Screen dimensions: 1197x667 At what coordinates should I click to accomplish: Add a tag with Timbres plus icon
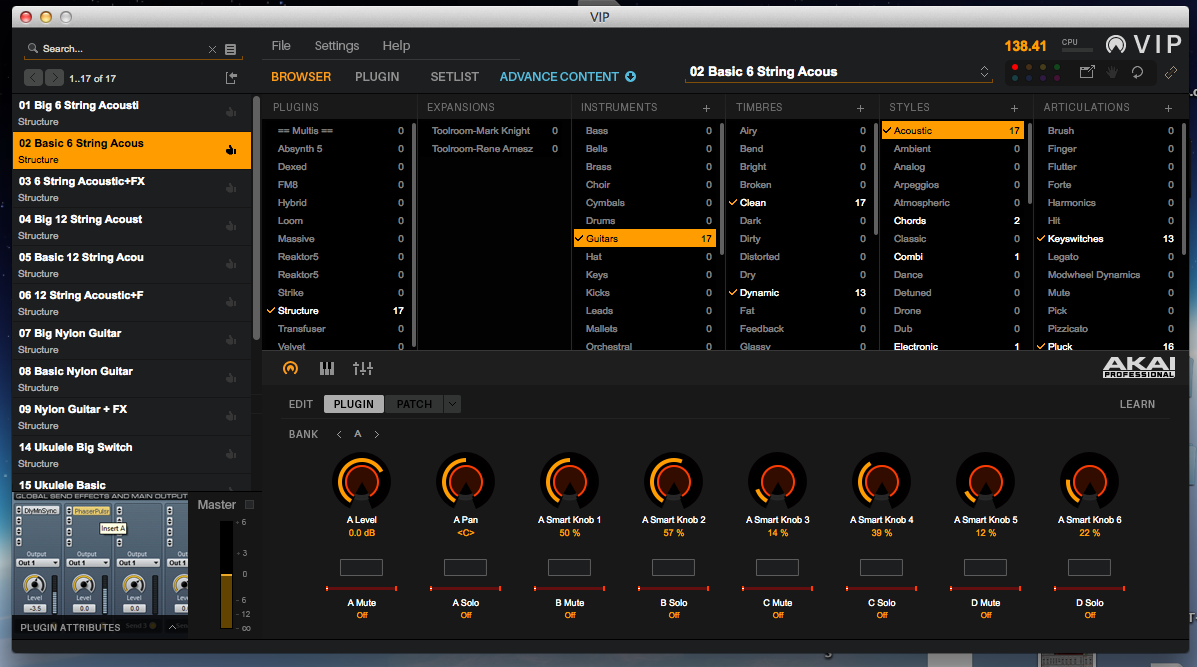pos(860,108)
